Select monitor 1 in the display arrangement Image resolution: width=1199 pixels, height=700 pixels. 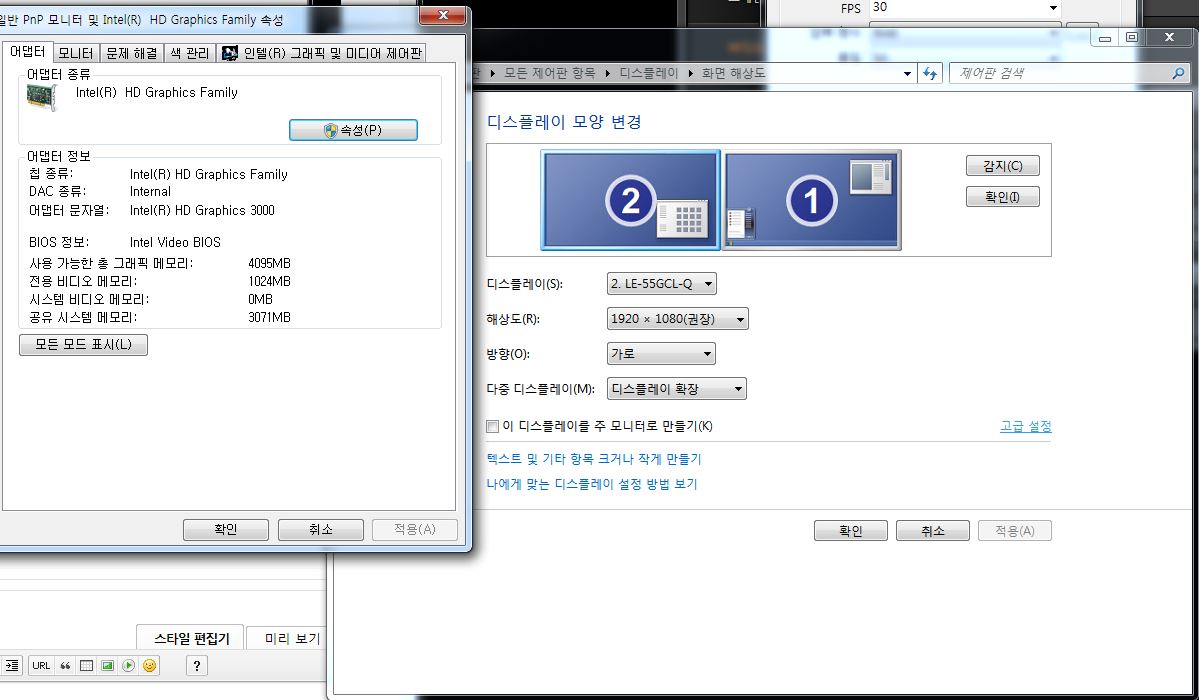812,200
